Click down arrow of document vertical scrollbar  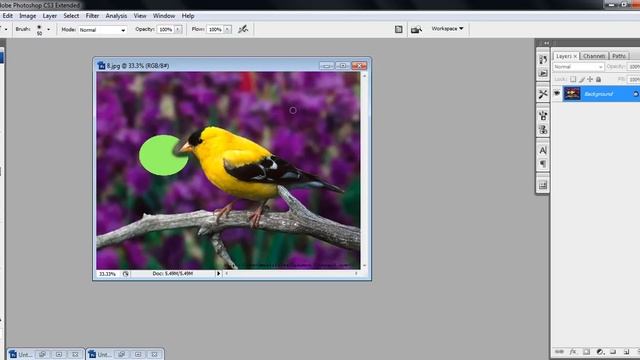pos(364,266)
